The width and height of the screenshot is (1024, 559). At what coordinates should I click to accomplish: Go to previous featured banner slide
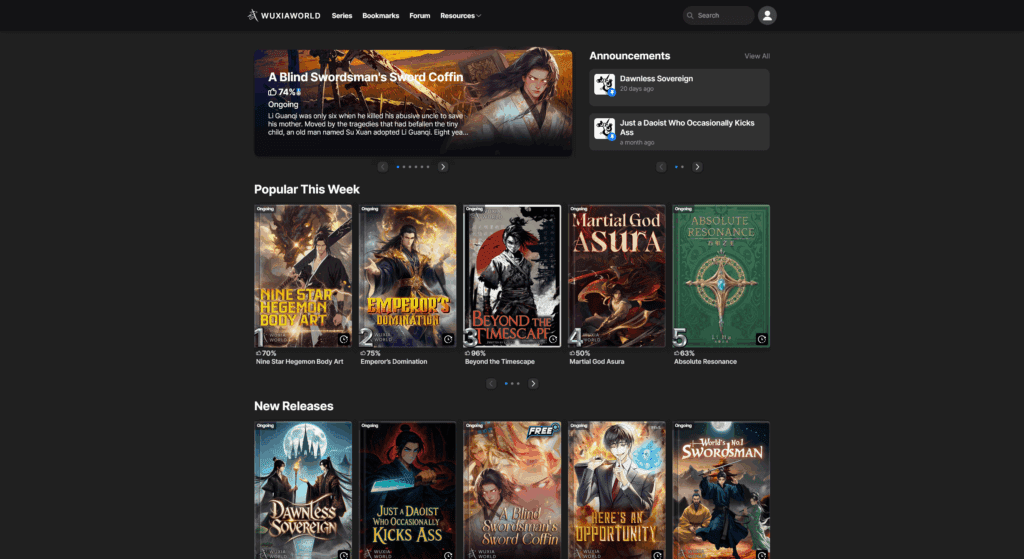[x=383, y=167]
